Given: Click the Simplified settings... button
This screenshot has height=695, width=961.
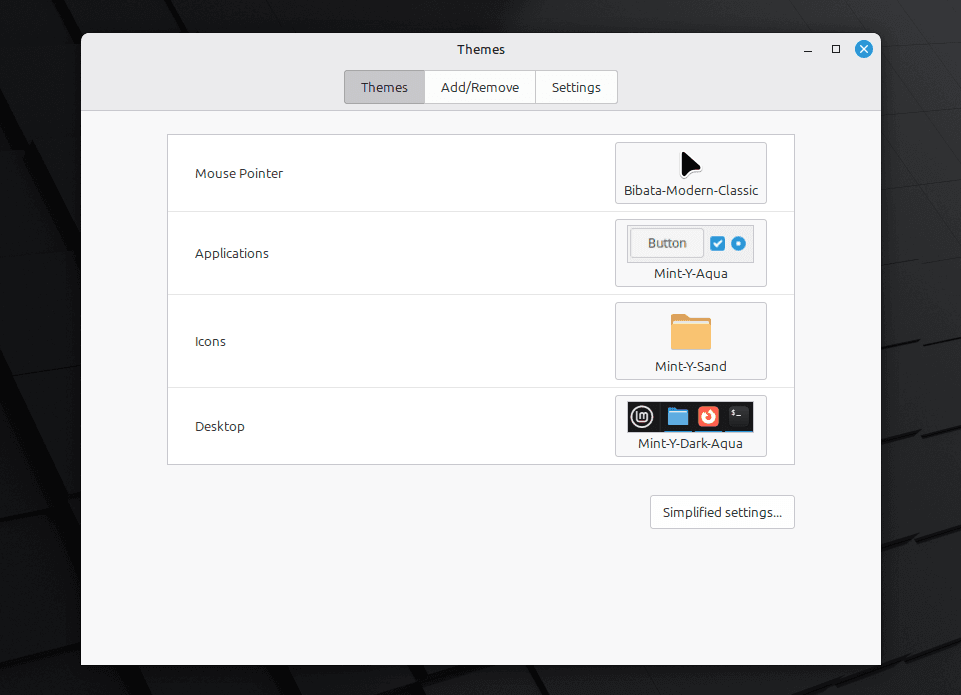Looking at the screenshot, I should (x=722, y=512).
